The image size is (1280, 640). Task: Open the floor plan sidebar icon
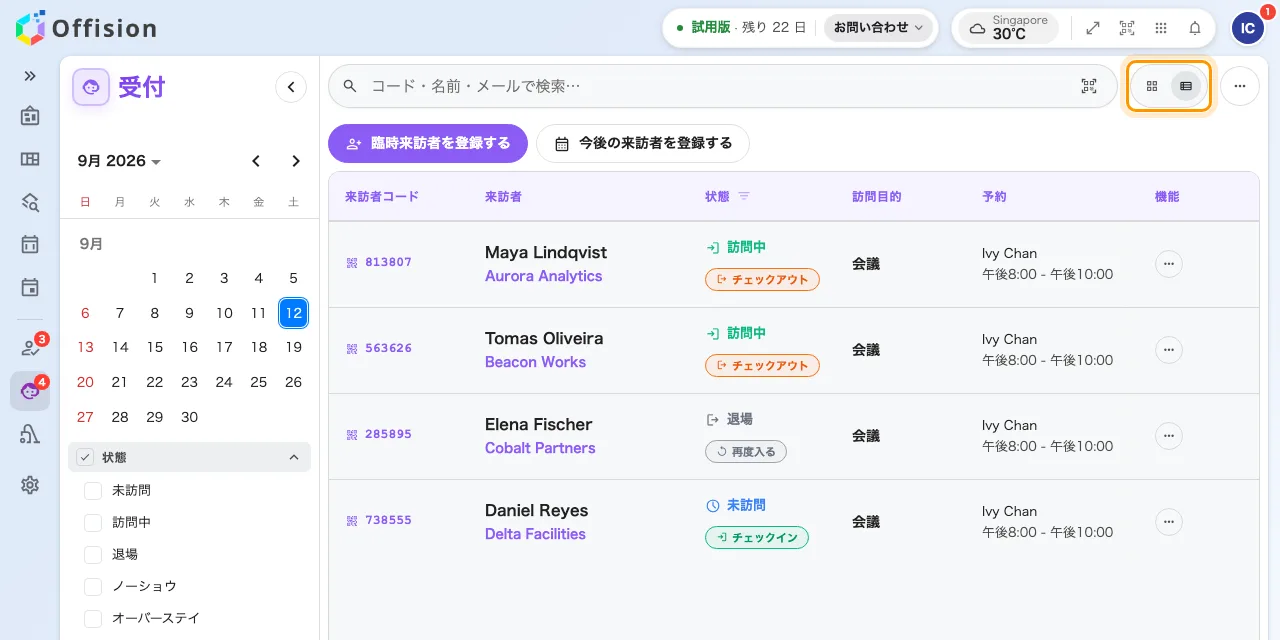[x=30, y=159]
